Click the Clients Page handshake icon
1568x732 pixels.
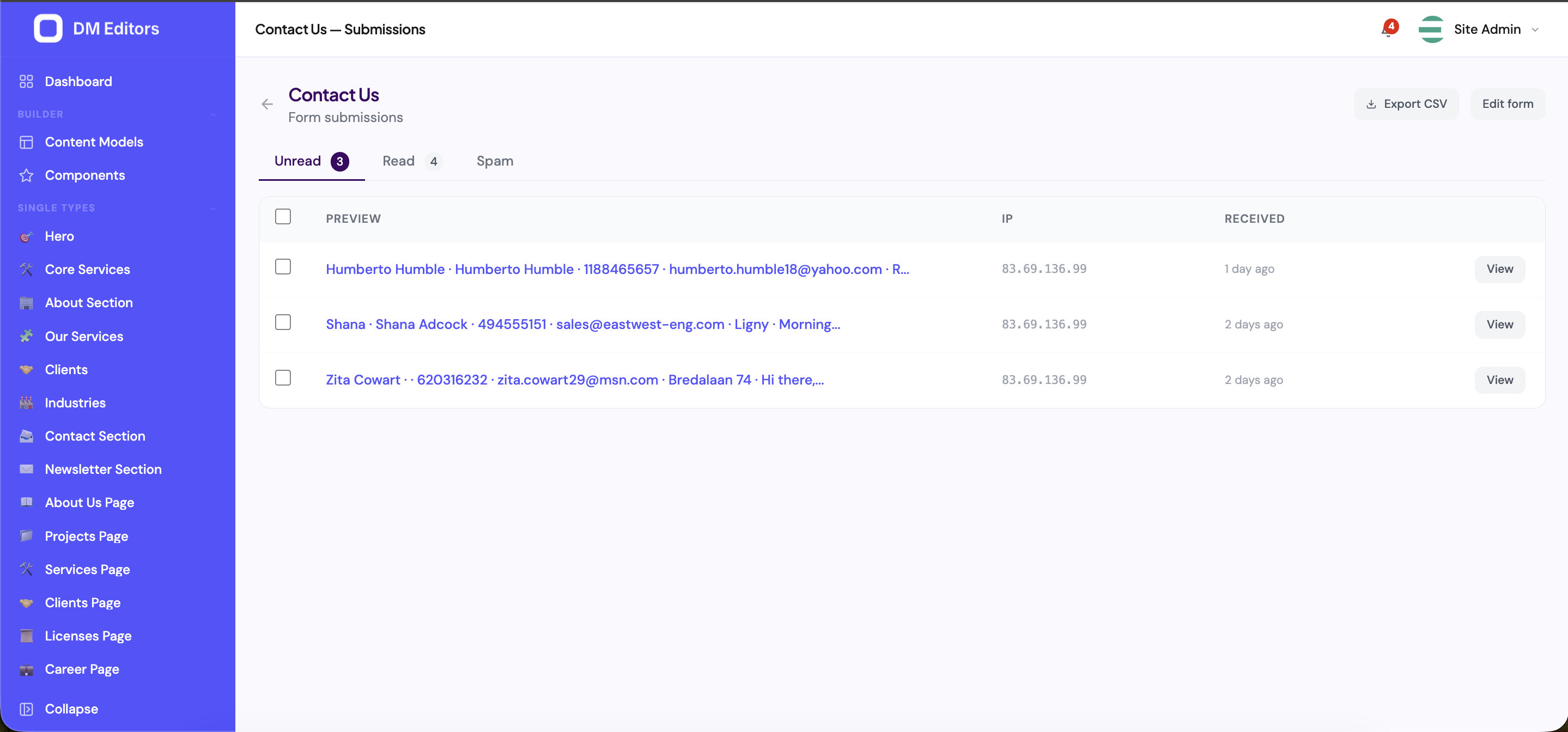(26, 602)
